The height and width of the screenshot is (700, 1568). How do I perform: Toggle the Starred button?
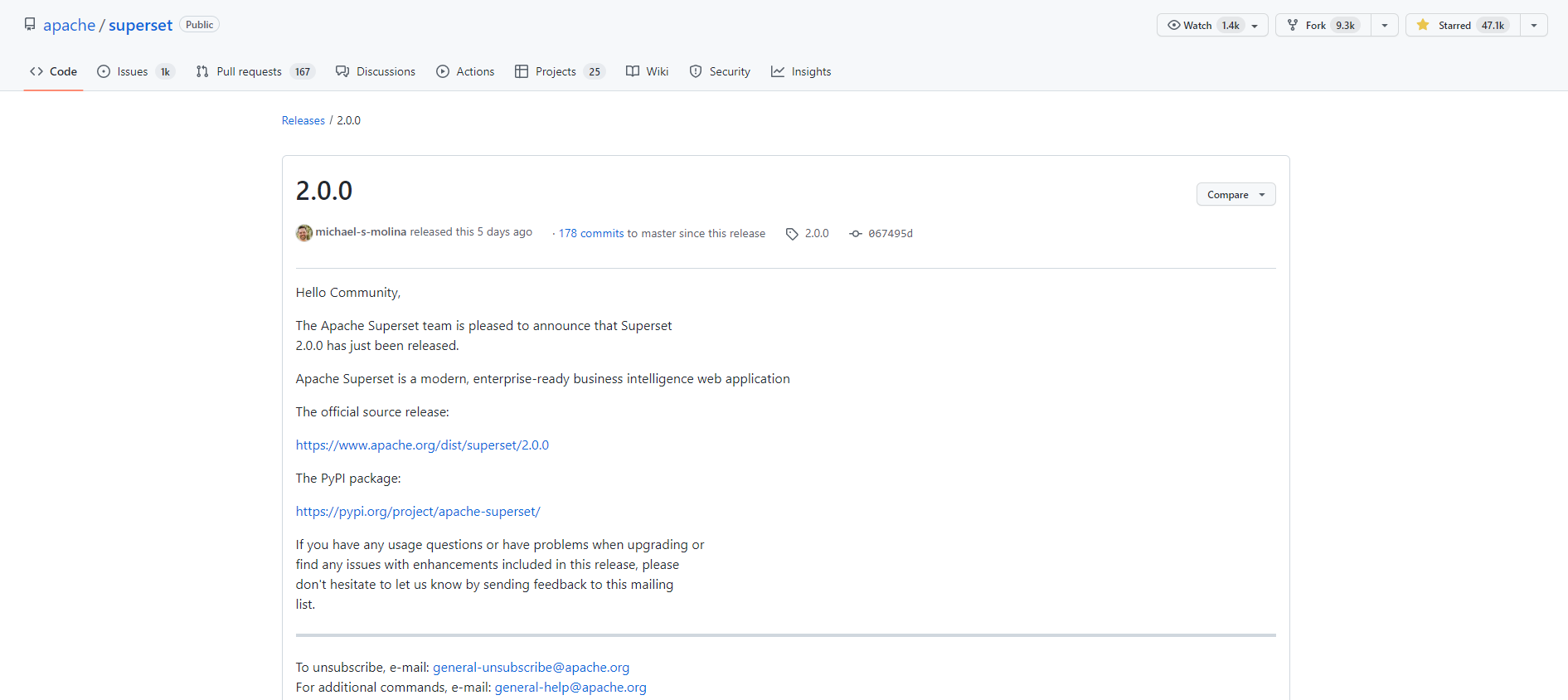point(1463,26)
